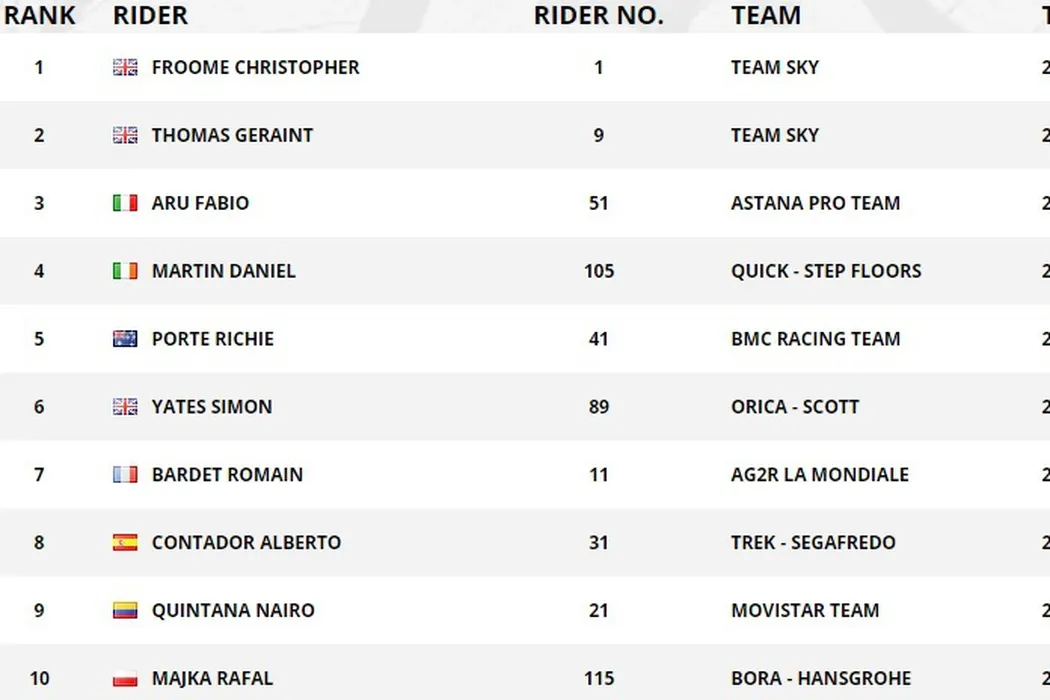Image resolution: width=1050 pixels, height=700 pixels.
Task: Click the Italian flag beside Aru Fabio
Action: point(125,204)
